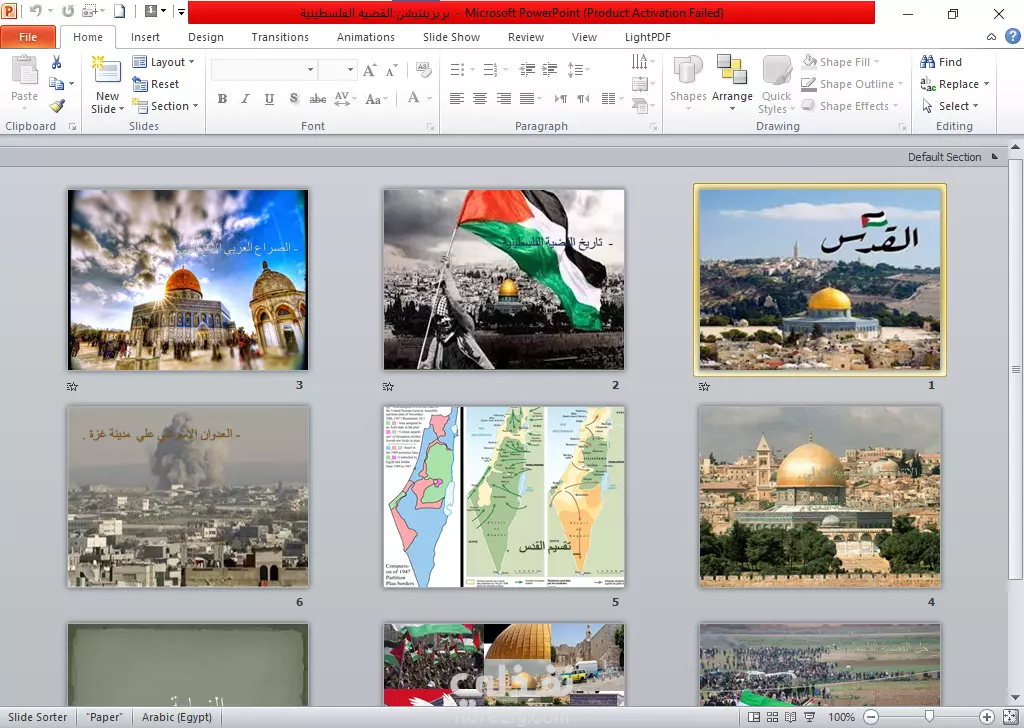Click the "Paper" theme status entry
The image size is (1024, 728).
[x=104, y=717]
